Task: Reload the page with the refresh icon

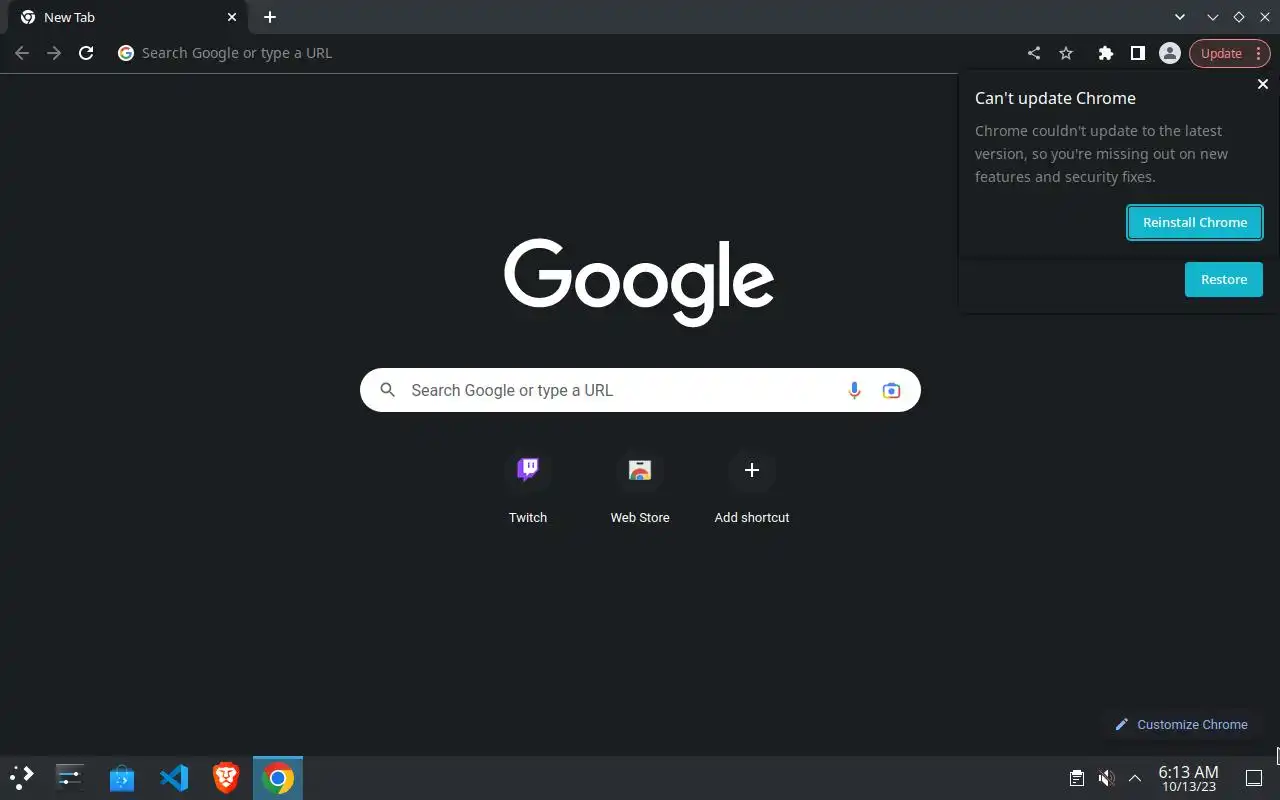Action: (x=86, y=53)
